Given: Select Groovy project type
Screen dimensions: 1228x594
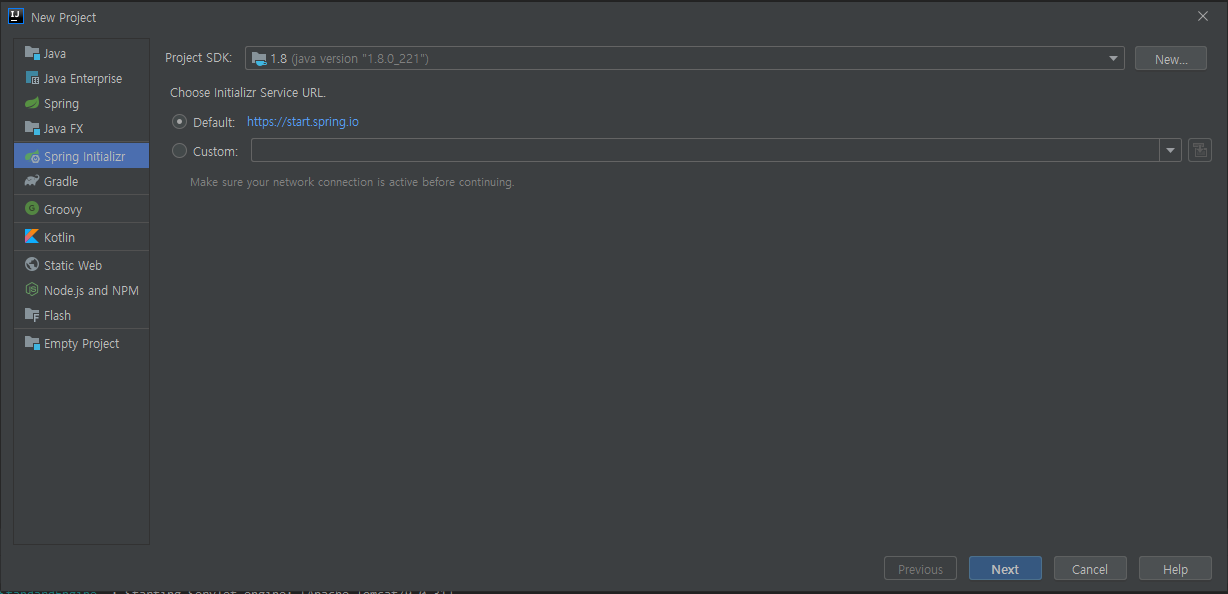Looking at the screenshot, I should [x=81, y=209].
